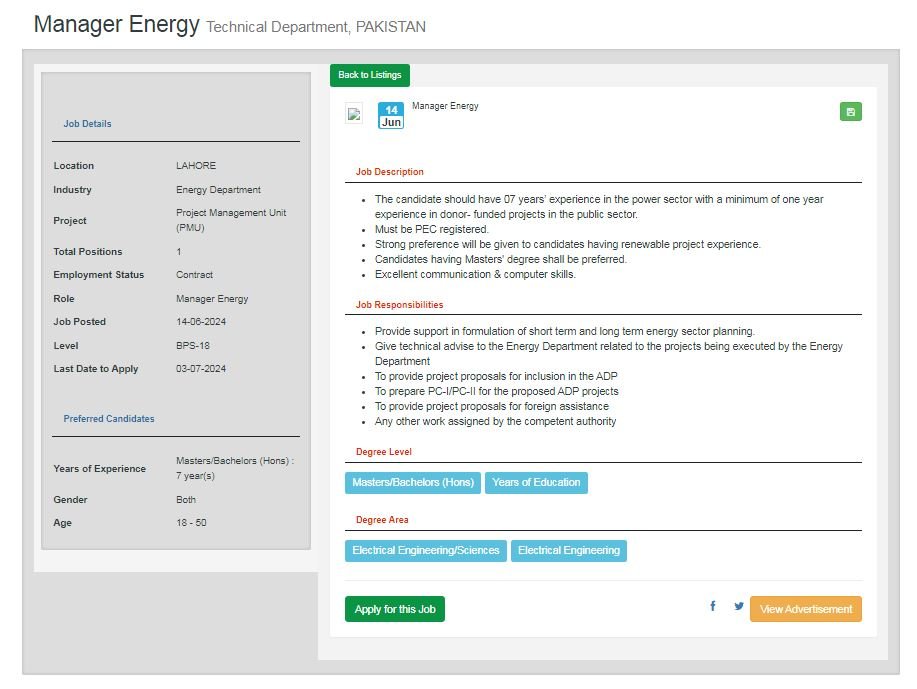This screenshot has height=689, width=917.
Task: Click the green save job icon
Action: (x=850, y=112)
